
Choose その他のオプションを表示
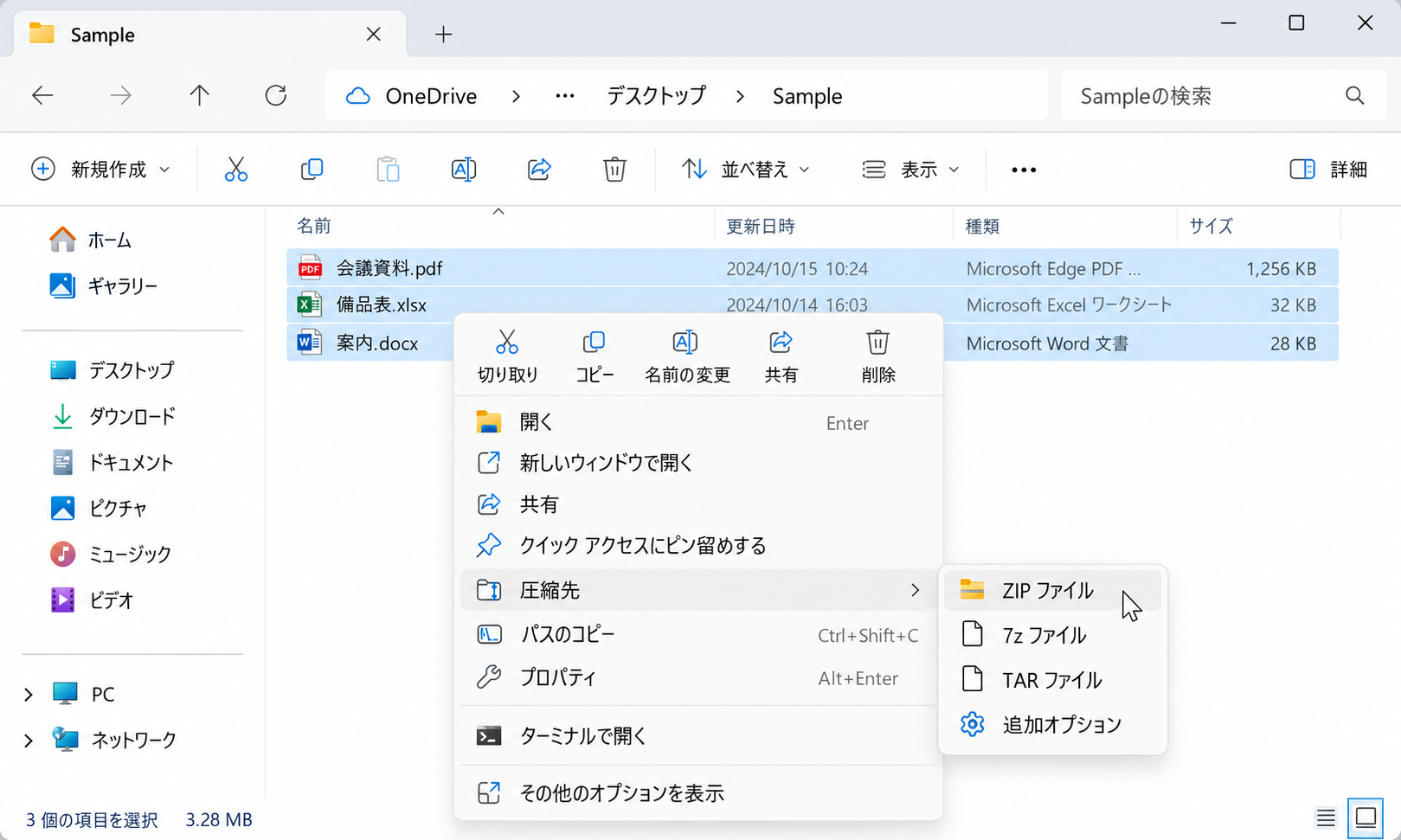tap(698, 793)
